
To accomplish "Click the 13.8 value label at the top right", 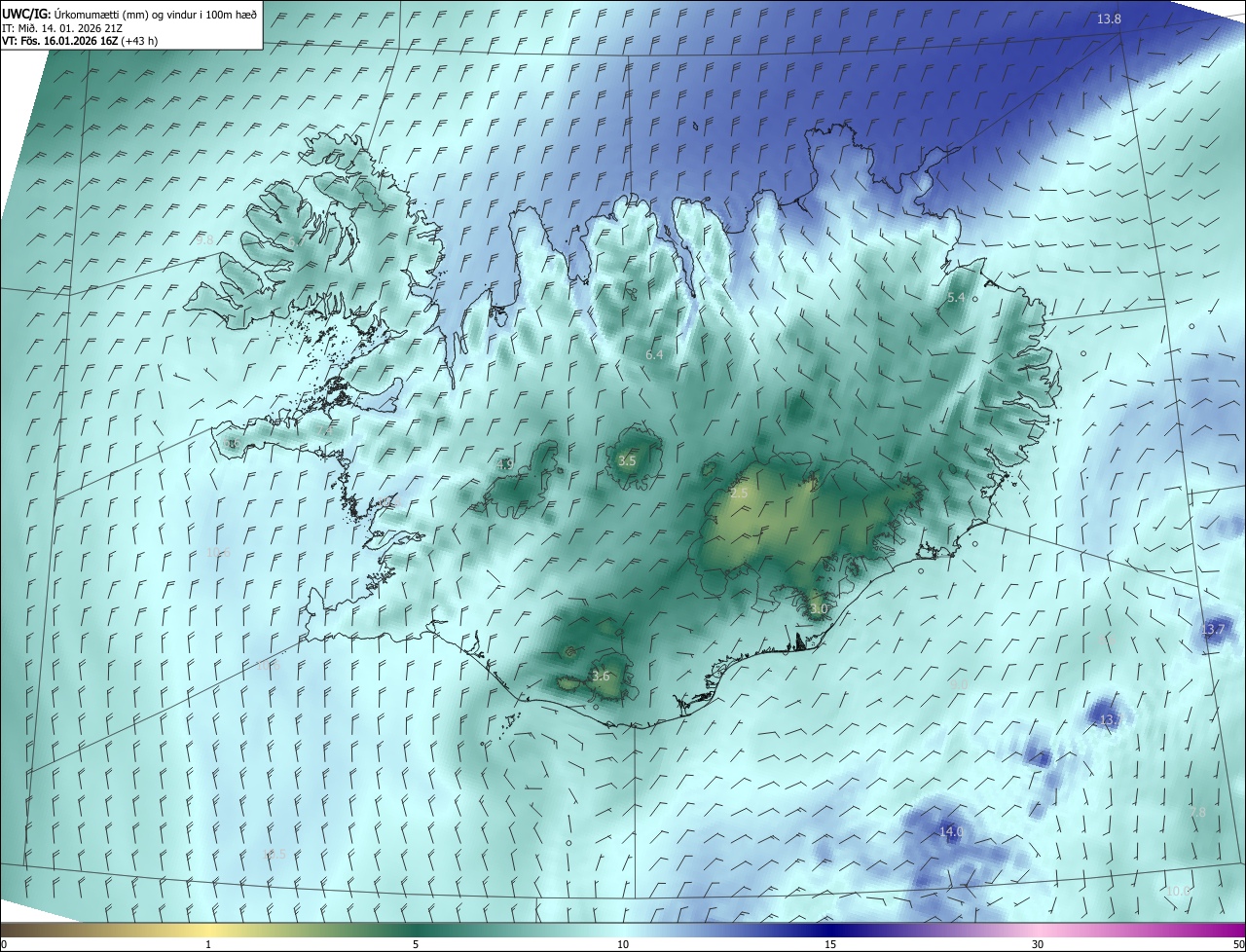I will 1109,19.
